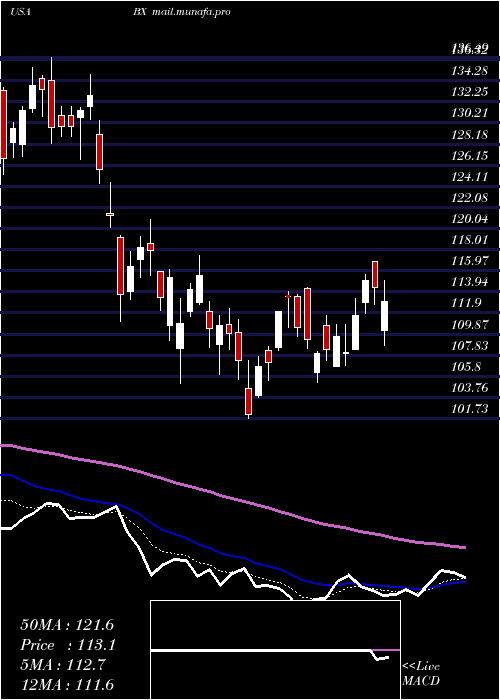Click the MACD inset chart box
This screenshot has width=500, height=700.
(275, 650)
